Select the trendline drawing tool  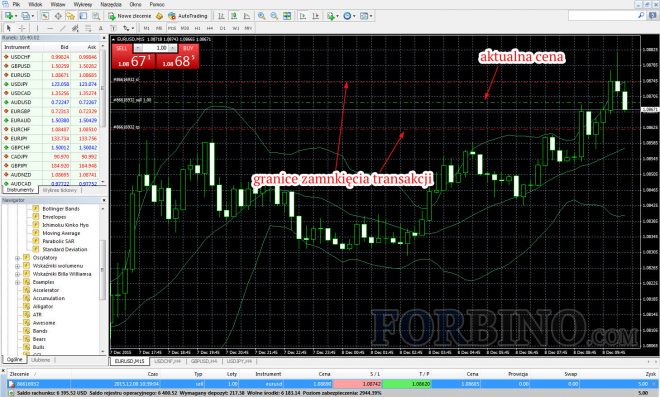pyautogui.click(x=63, y=28)
